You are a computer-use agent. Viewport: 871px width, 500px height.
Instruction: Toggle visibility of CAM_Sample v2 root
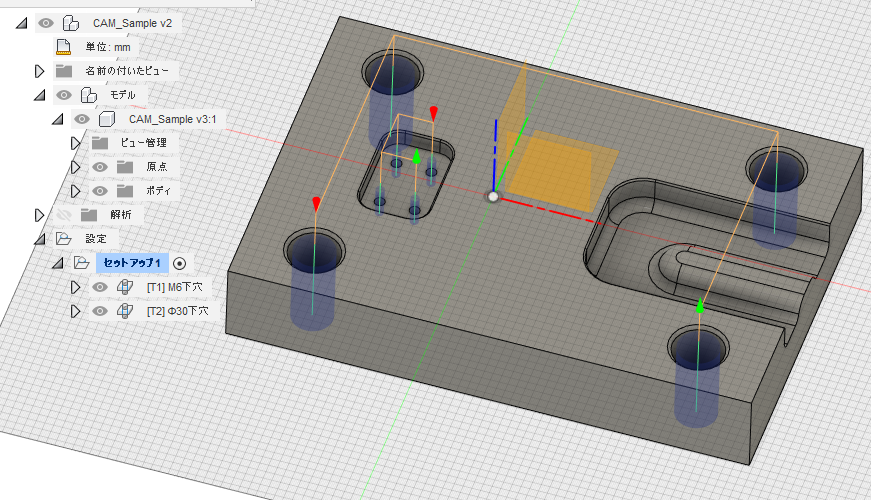(x=46, y=23)
